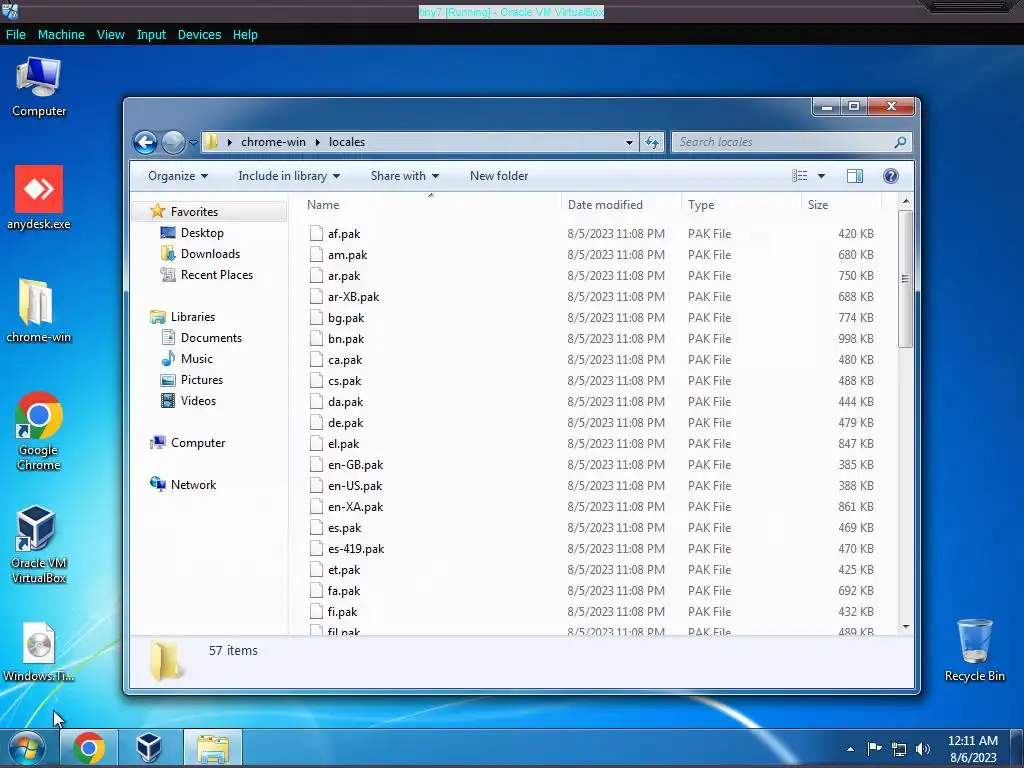This screenshot has width=1024, height=768.
Task: Select Downloads in navigation pane
Action: [210, 253]
